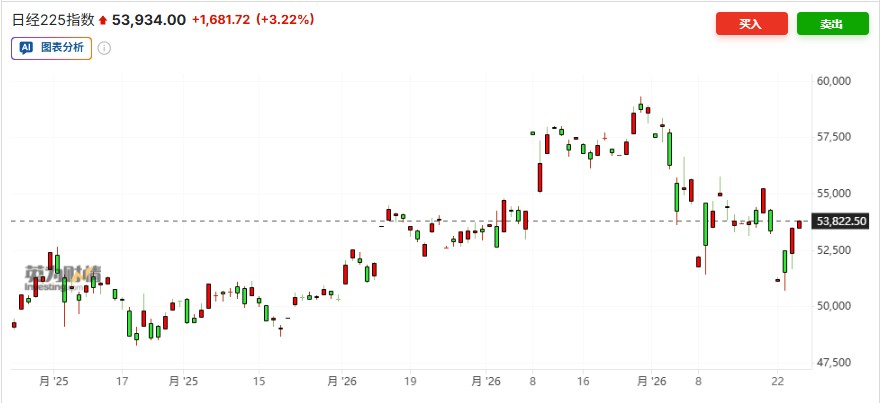The image size is (883, 403).
Task: Click the date label 17 on time axis
Action: (122, 381)
